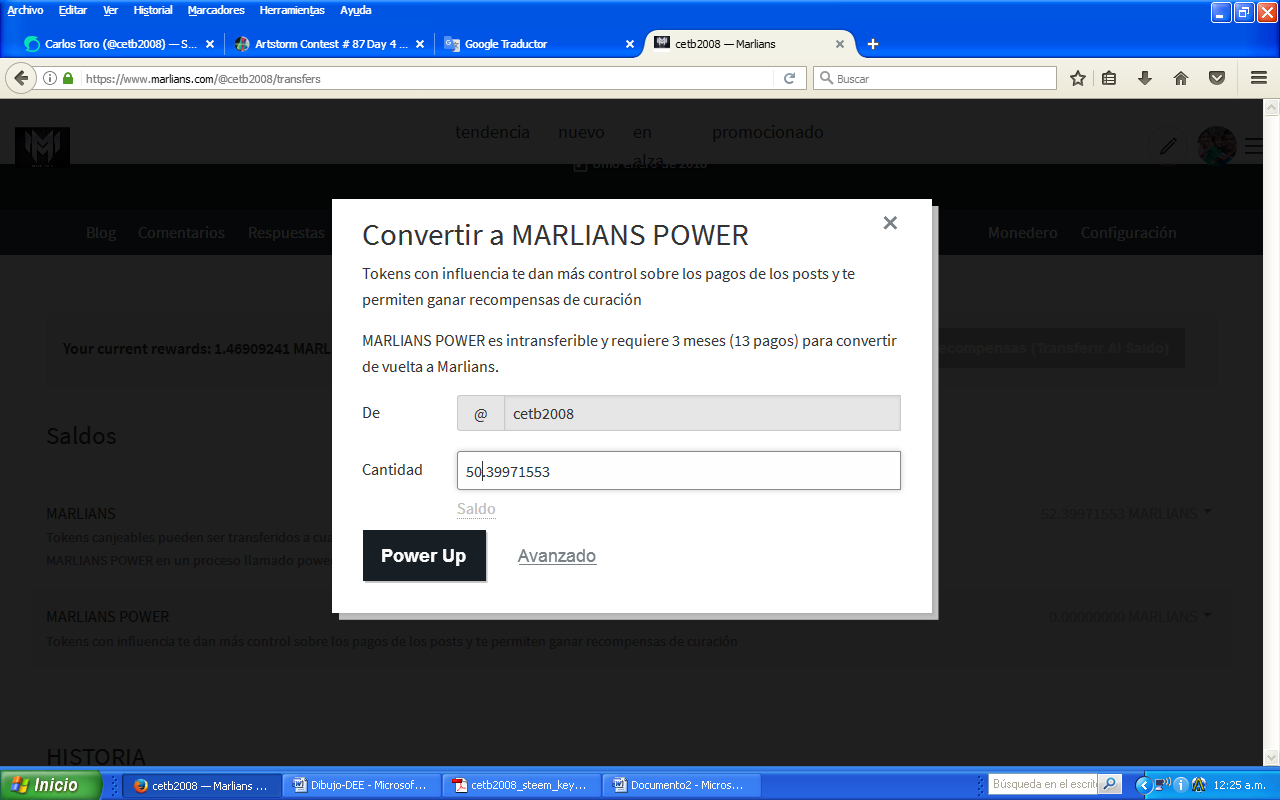
Task: Open the tendencia feed link
Action: click(x=492, y=132)
